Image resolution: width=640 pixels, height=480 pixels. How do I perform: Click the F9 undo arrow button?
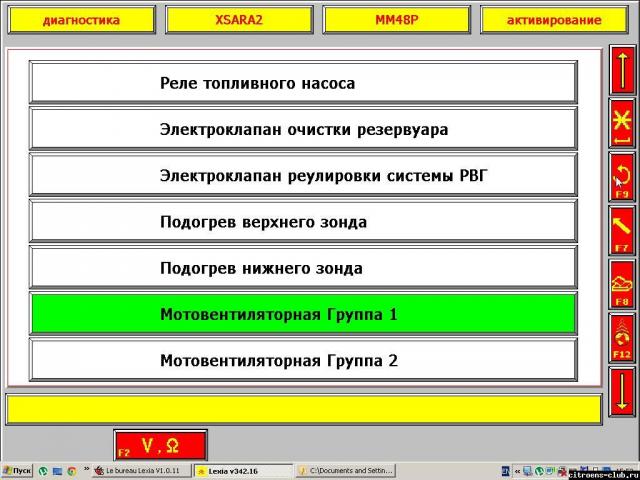click(622, 177)
